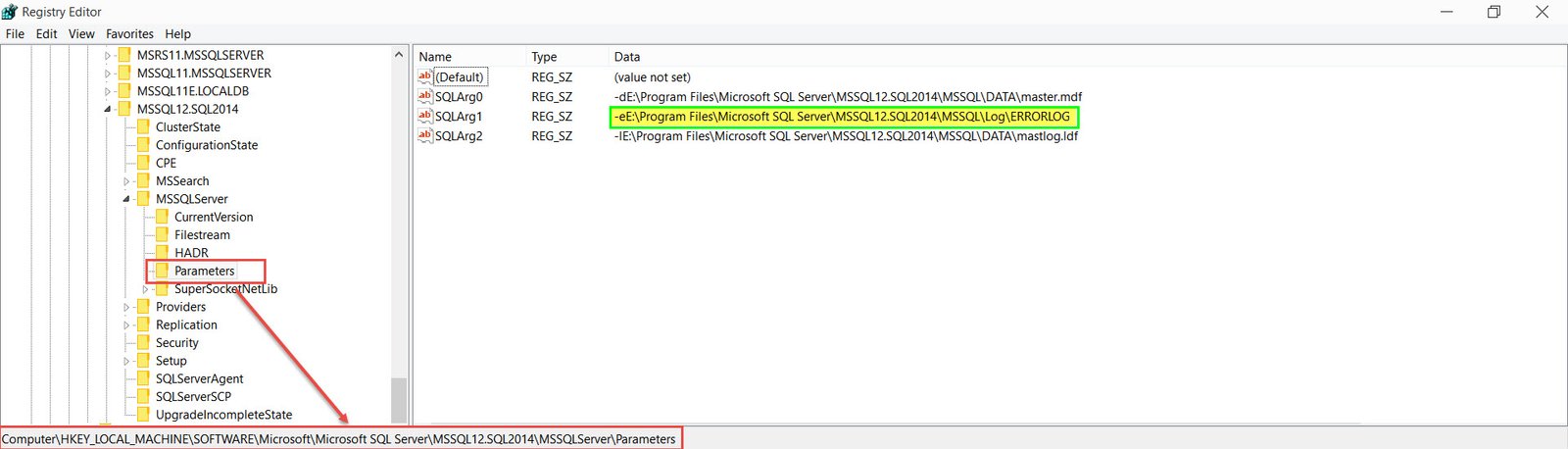
Task: Click the MSSQL12.SQL2014 folder icon
Action: (124, 109)
